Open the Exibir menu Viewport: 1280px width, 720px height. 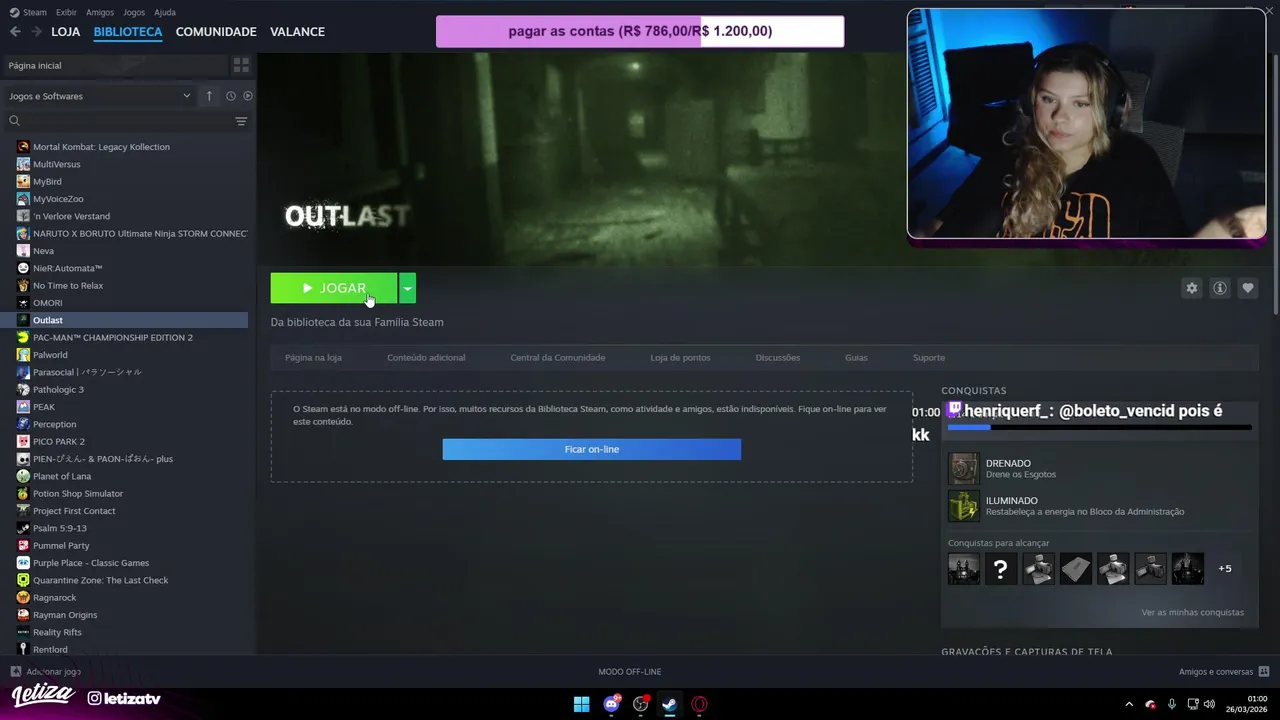(x=66, y=12)
